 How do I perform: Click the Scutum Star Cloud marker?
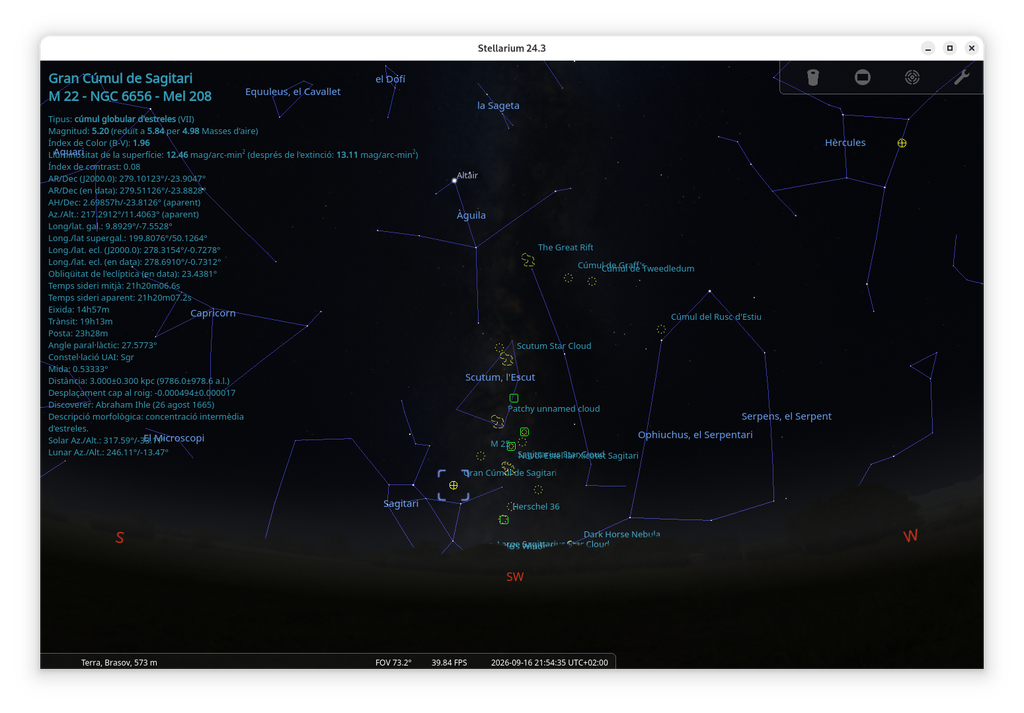click(x=506, y=358)
